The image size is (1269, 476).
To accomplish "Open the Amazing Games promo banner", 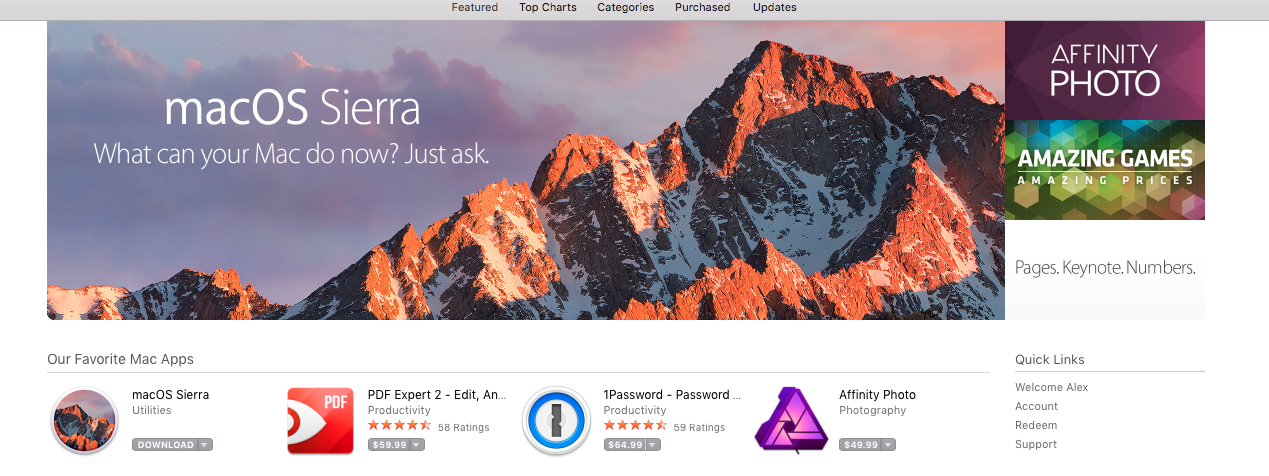I will tap(1104, 169).
